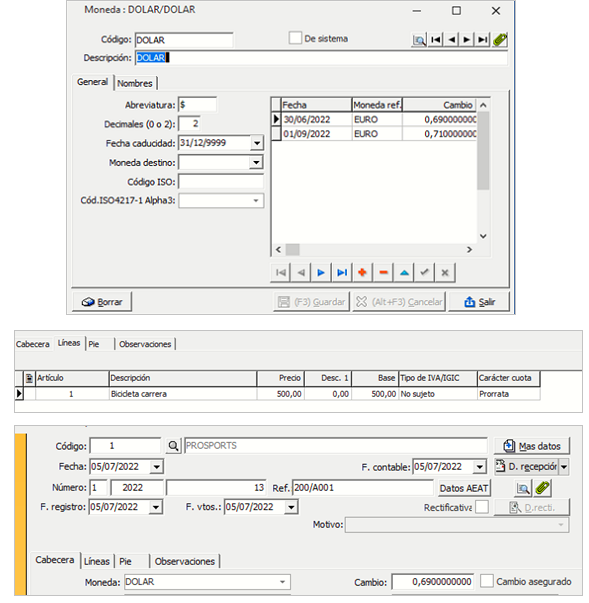
Task: Open Cabecera tab in lines panel
Action: coord(33,344)
